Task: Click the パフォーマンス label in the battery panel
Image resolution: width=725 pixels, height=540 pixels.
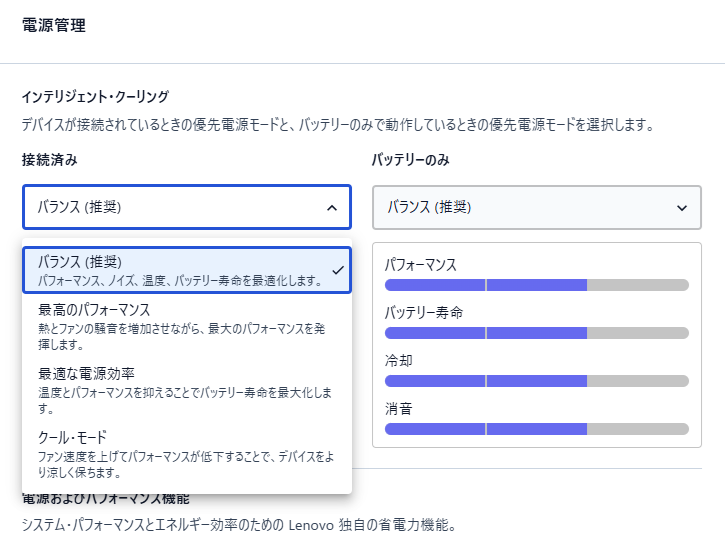Action: pyautogui.click(x=420, y=265)
